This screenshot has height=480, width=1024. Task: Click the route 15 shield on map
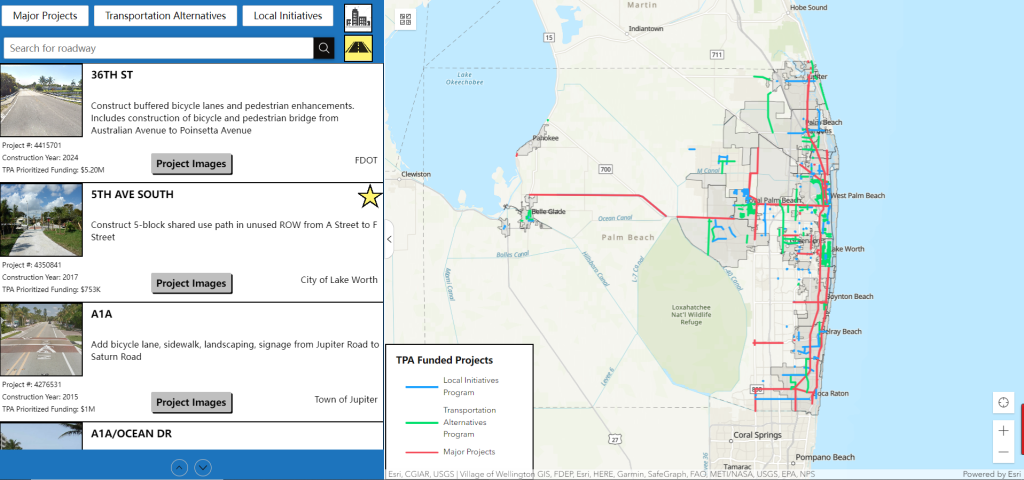coord(549,37)
